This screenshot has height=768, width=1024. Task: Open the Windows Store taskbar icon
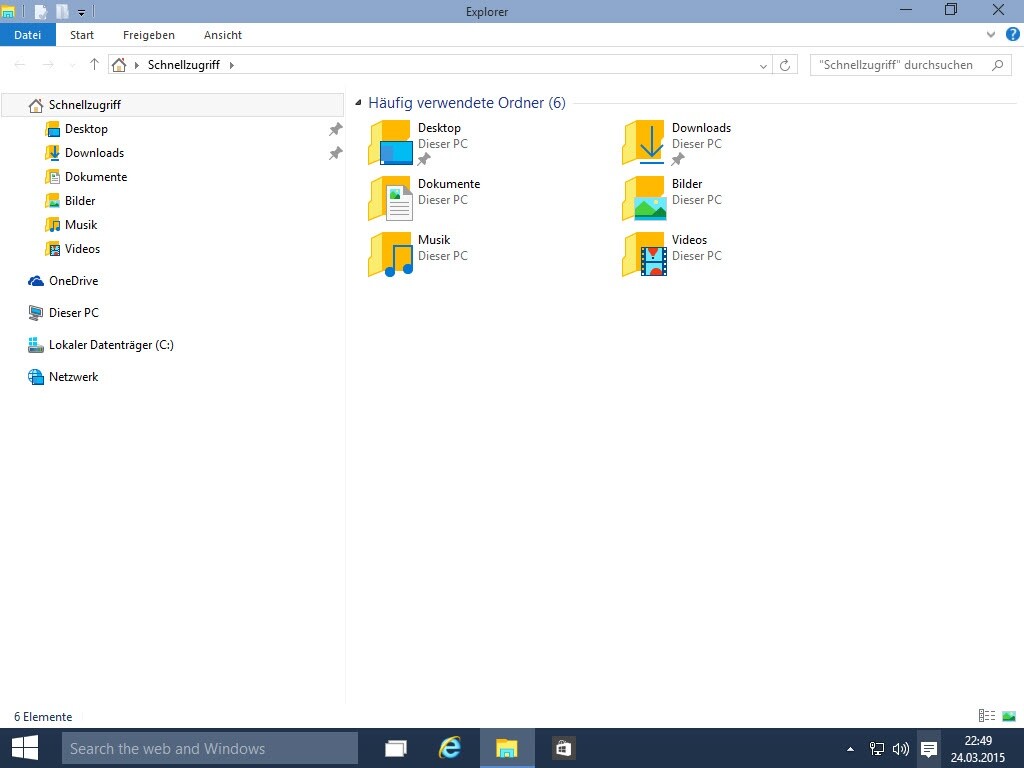point(563,748)
